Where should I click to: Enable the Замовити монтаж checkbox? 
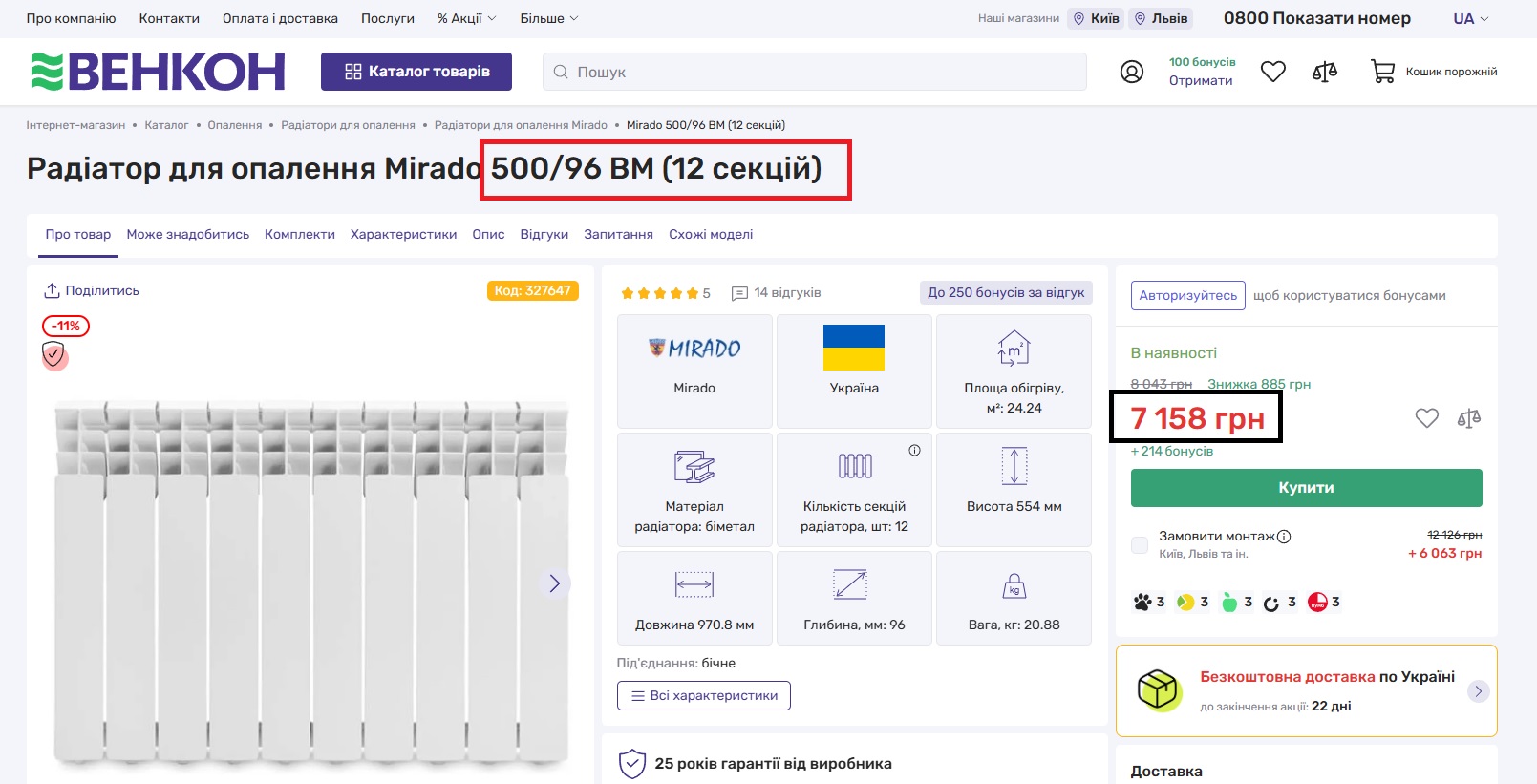[1140, 544]
